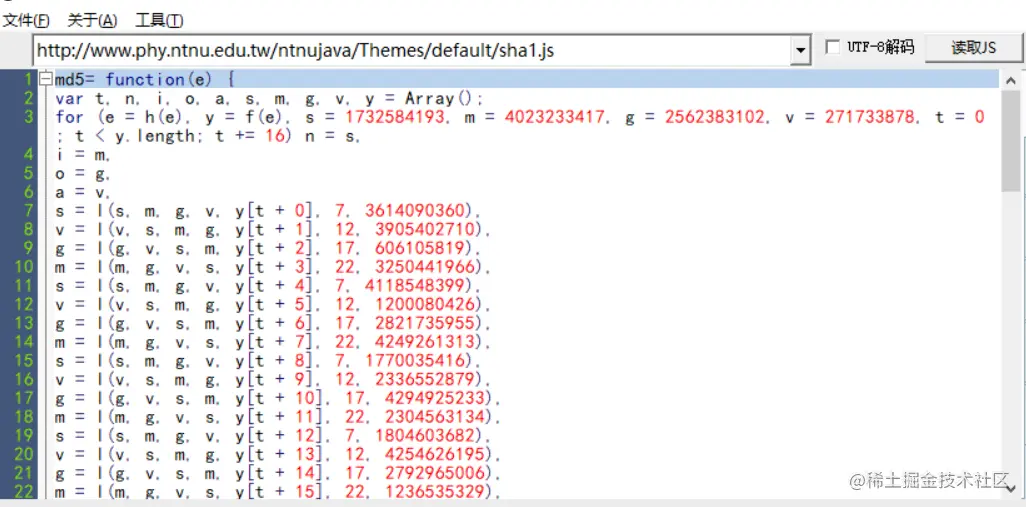Click the constant 2304563134
Screen dimensions: 1026x507
click(436, 417)
